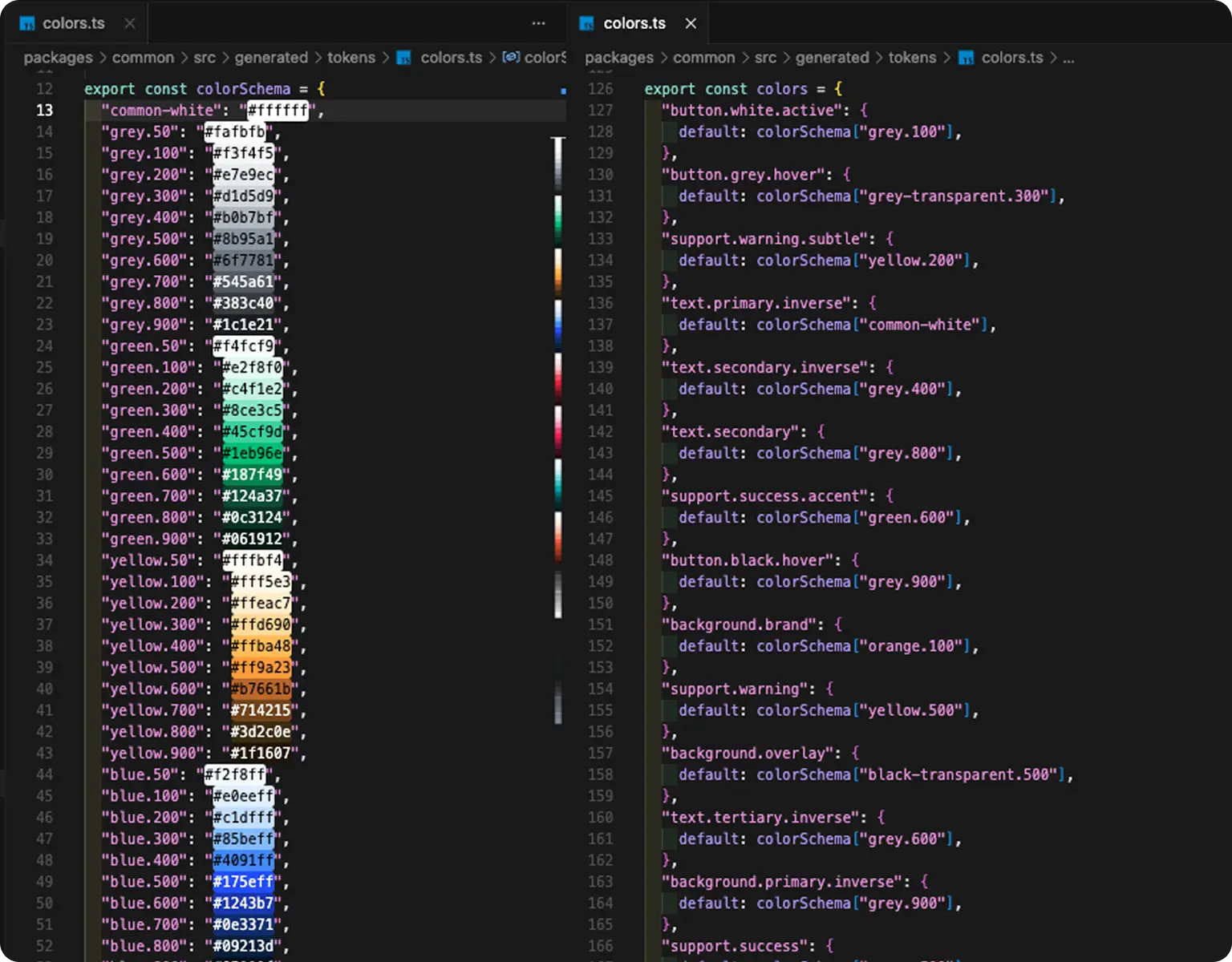Open the More Actions ellipsis in the editor toolbar
Screen dimensions: 1232x962
pos(538,23)
